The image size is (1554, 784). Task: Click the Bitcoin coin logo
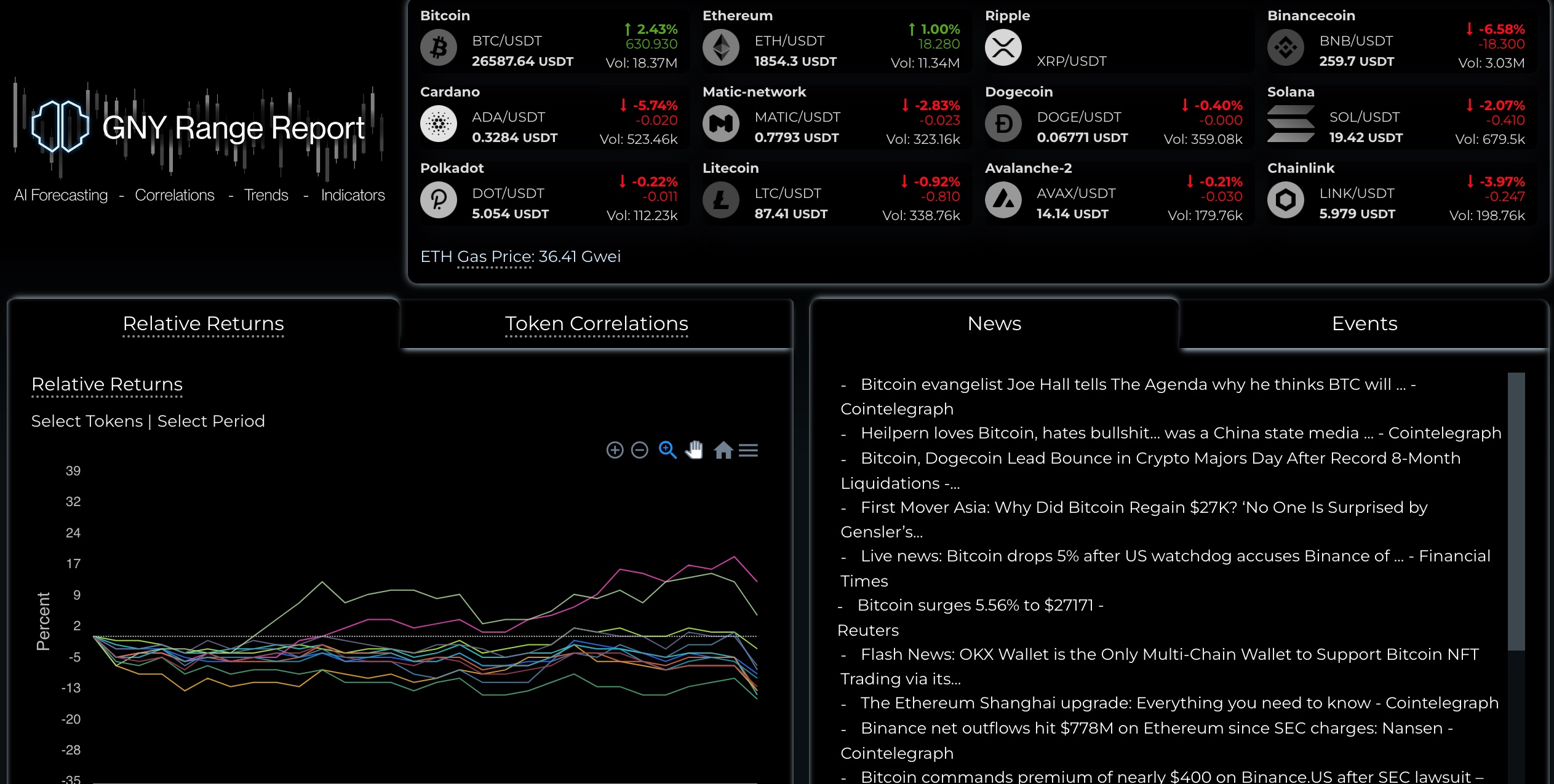tap(439, 48)
